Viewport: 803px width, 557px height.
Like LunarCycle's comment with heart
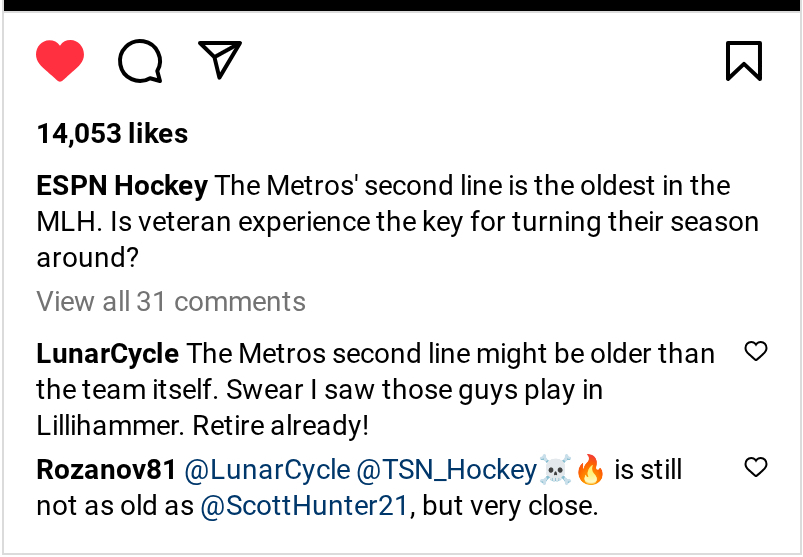756,351
